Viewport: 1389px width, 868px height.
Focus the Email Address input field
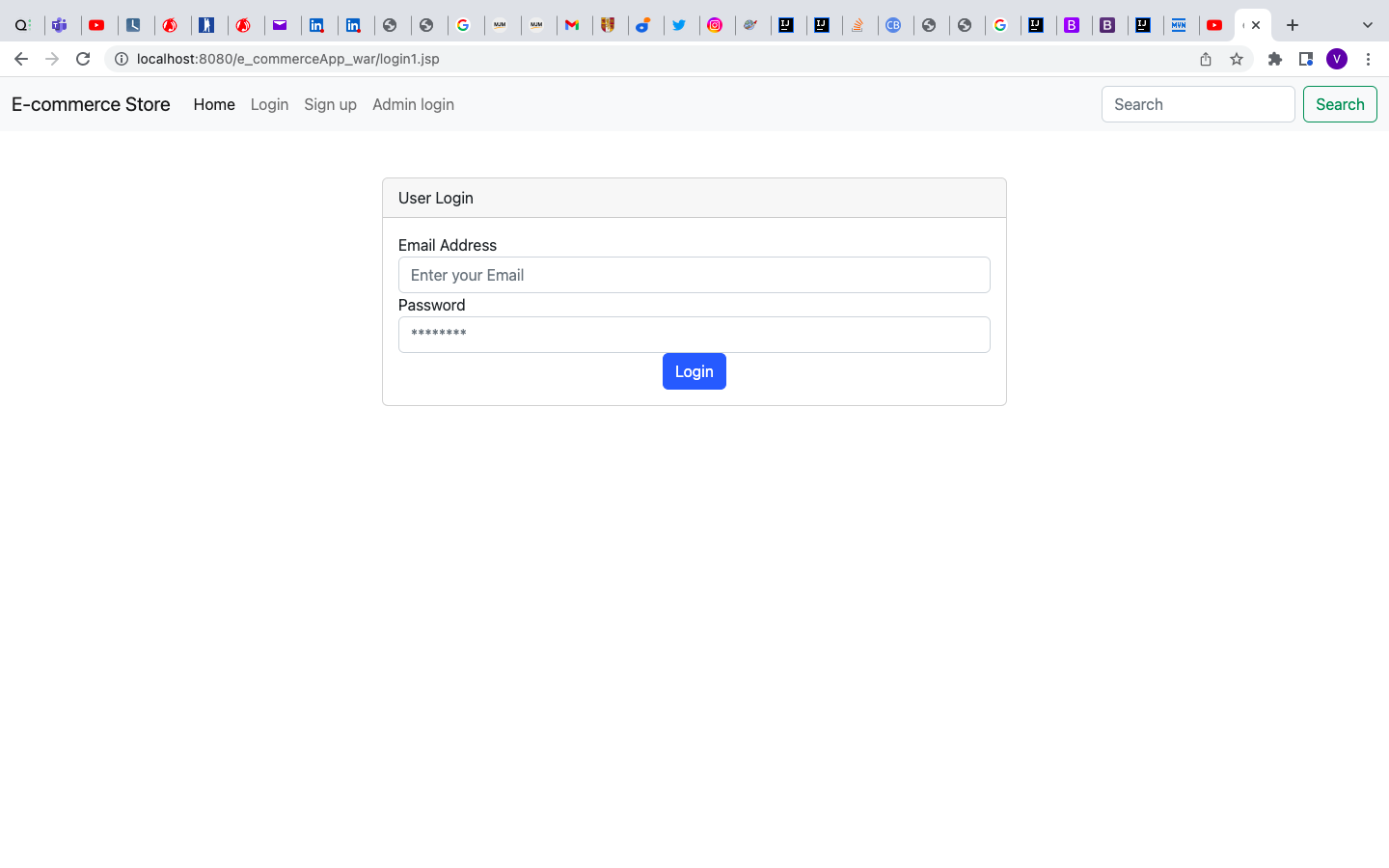click(694, 275)
